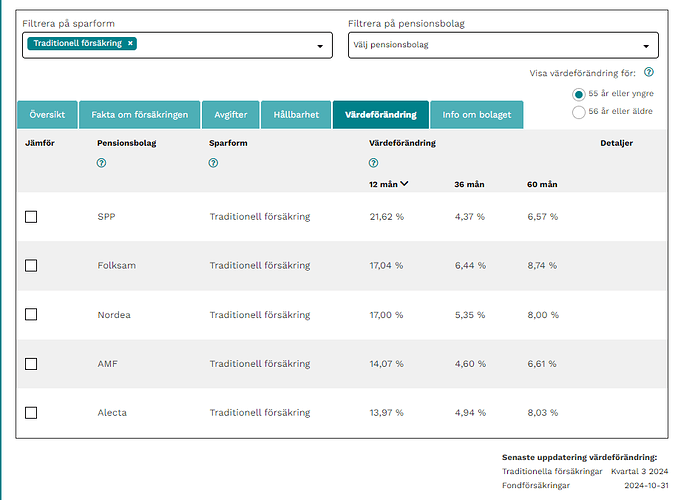Check the compare box for Alecta
This screenshot has height=500, width=678.
[x=31, y=413]
